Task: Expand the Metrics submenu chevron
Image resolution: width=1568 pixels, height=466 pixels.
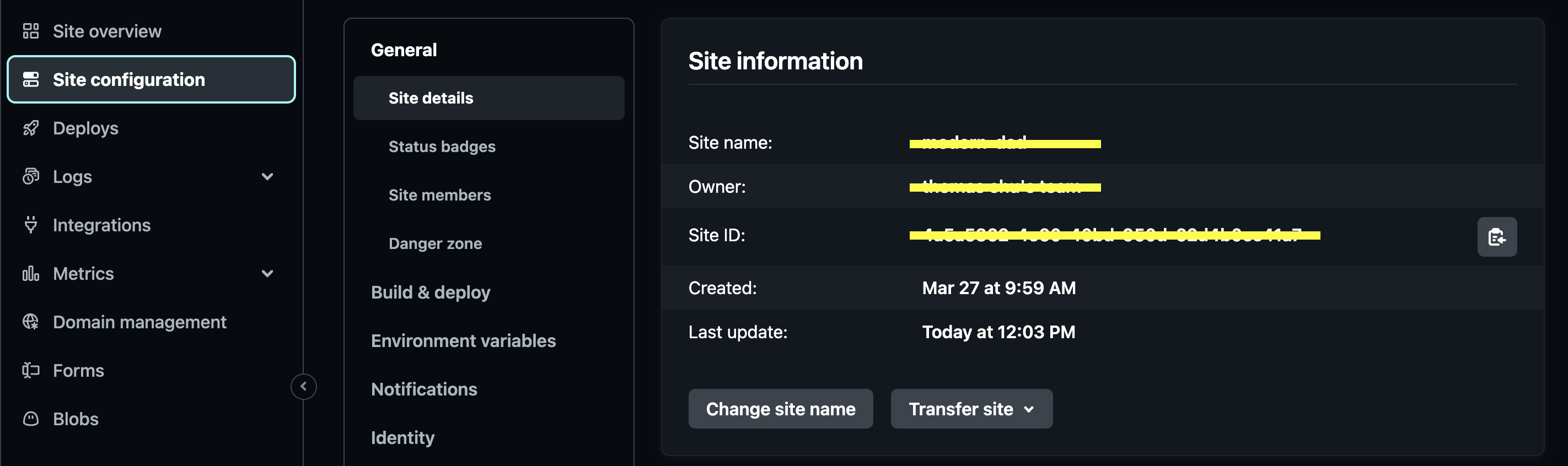Action: pos(267,274)
